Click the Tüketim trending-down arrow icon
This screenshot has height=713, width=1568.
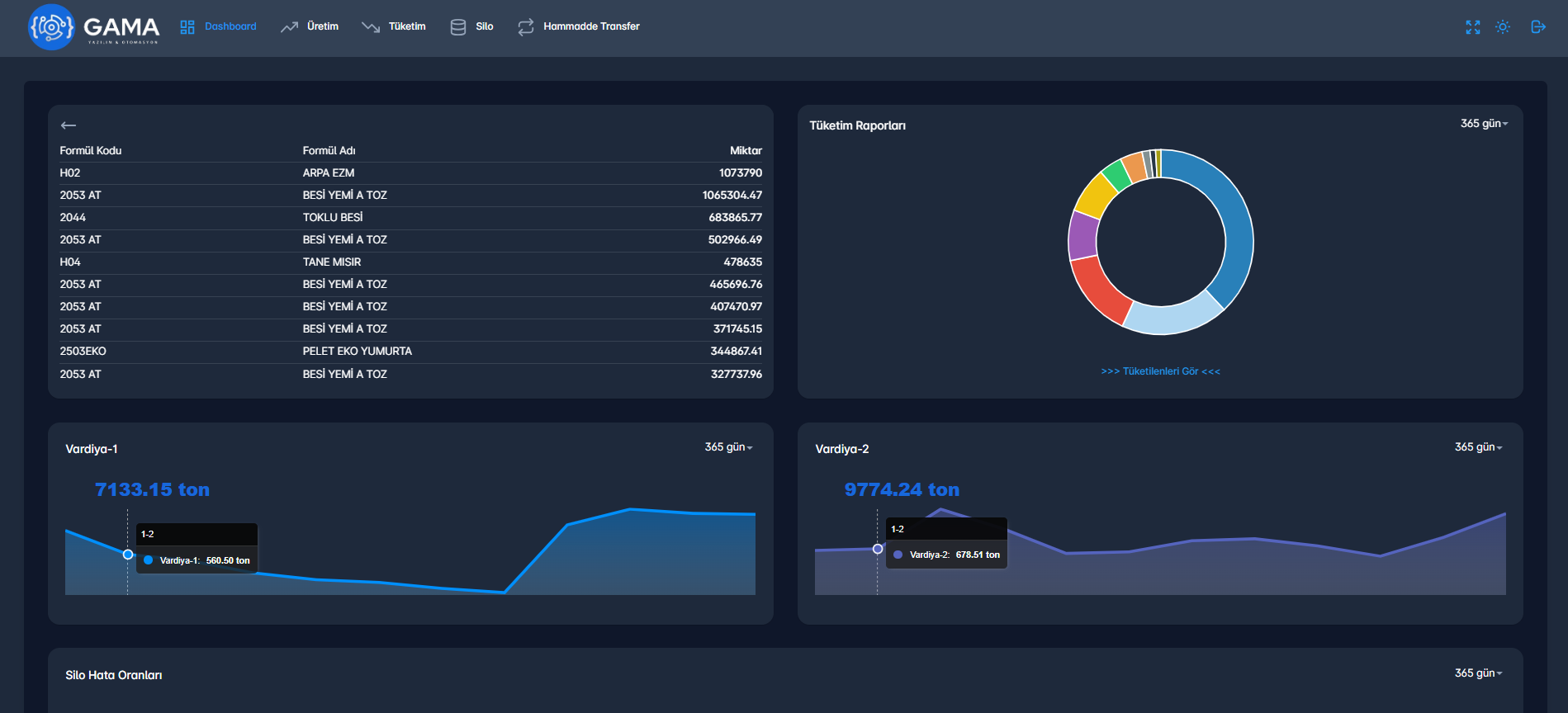[371, 27]
